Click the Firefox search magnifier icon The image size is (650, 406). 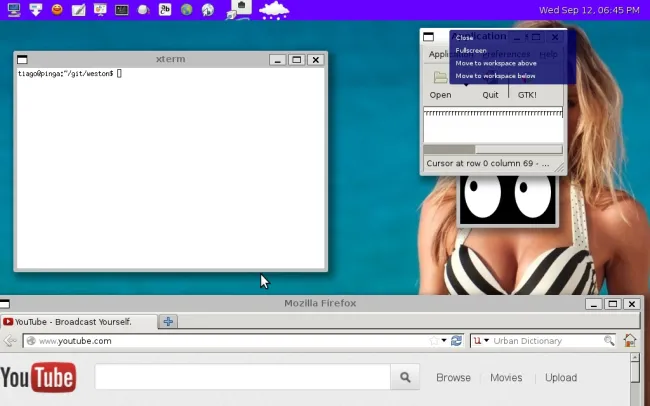pyautogui.click(x=609, y=341)
